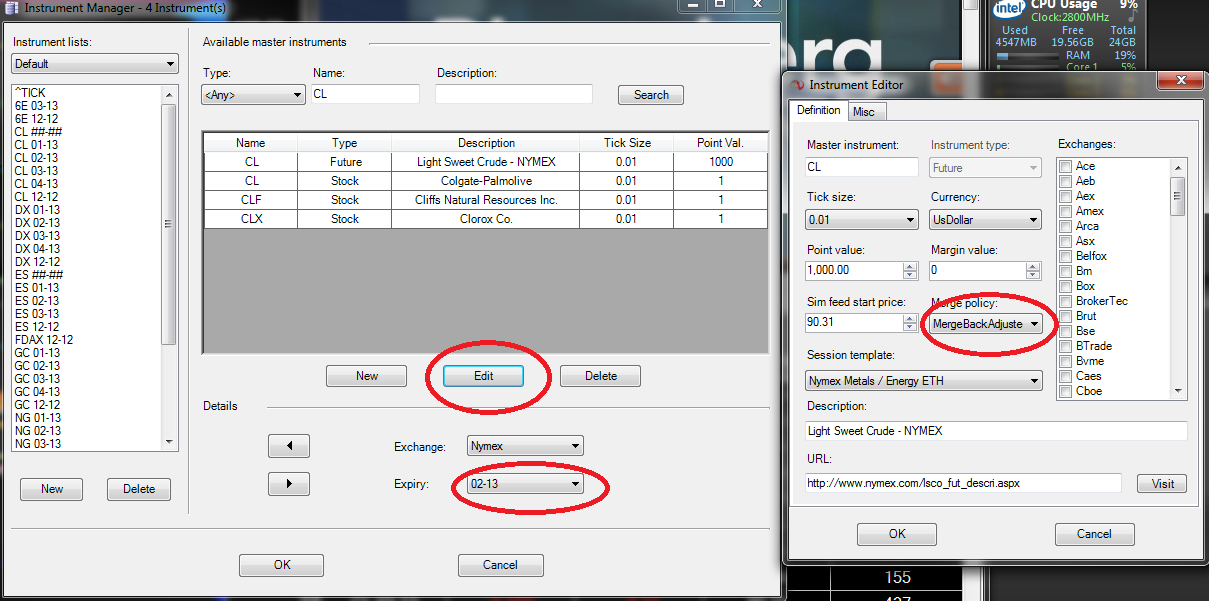Click the URL field in Instrument Editor
The image size is (1209, 601).
(x=964, y=483)
